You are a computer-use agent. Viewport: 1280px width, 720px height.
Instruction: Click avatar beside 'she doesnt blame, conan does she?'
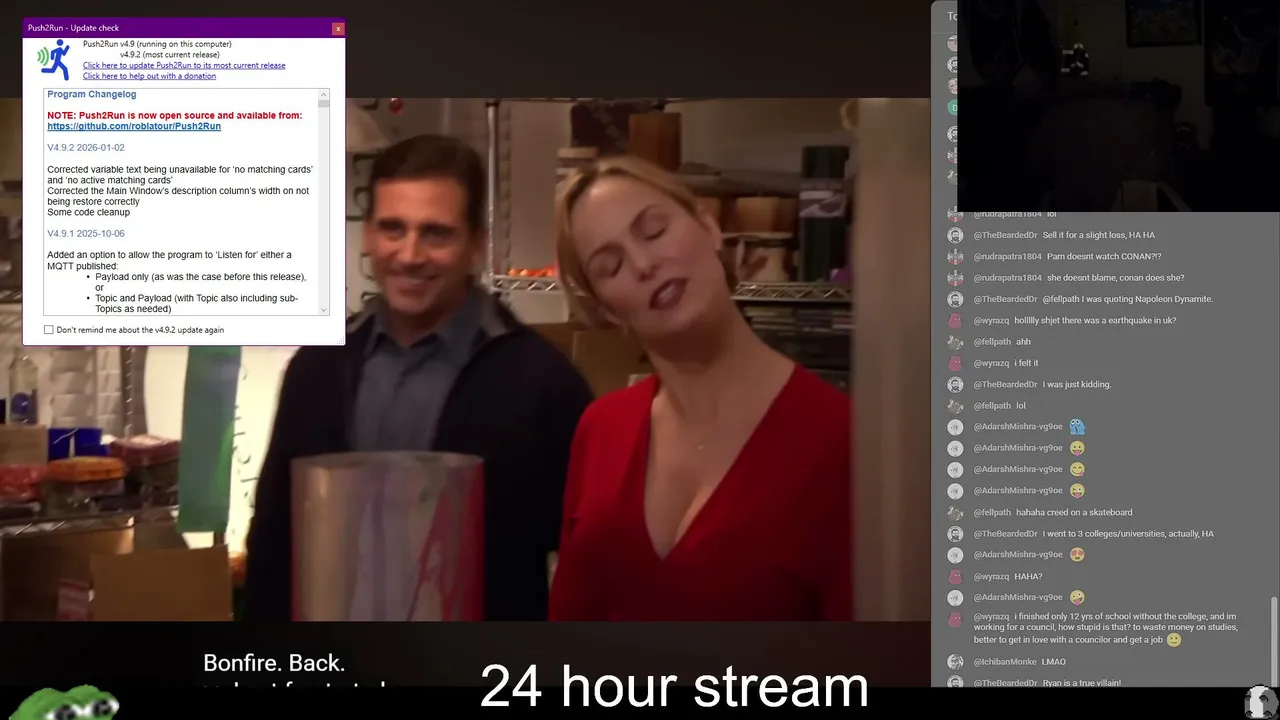(955, 278)
